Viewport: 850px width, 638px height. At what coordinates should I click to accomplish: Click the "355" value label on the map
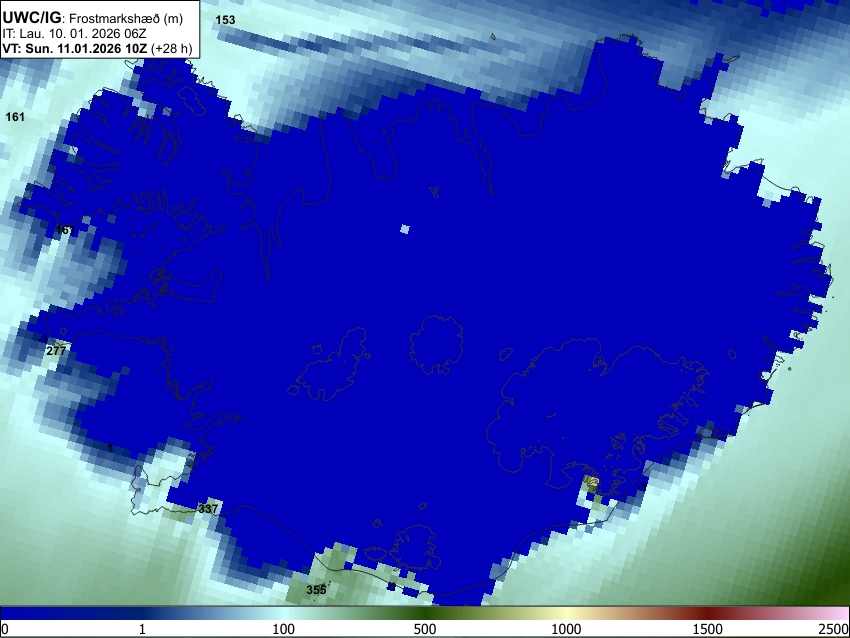[x=316, y=590]
